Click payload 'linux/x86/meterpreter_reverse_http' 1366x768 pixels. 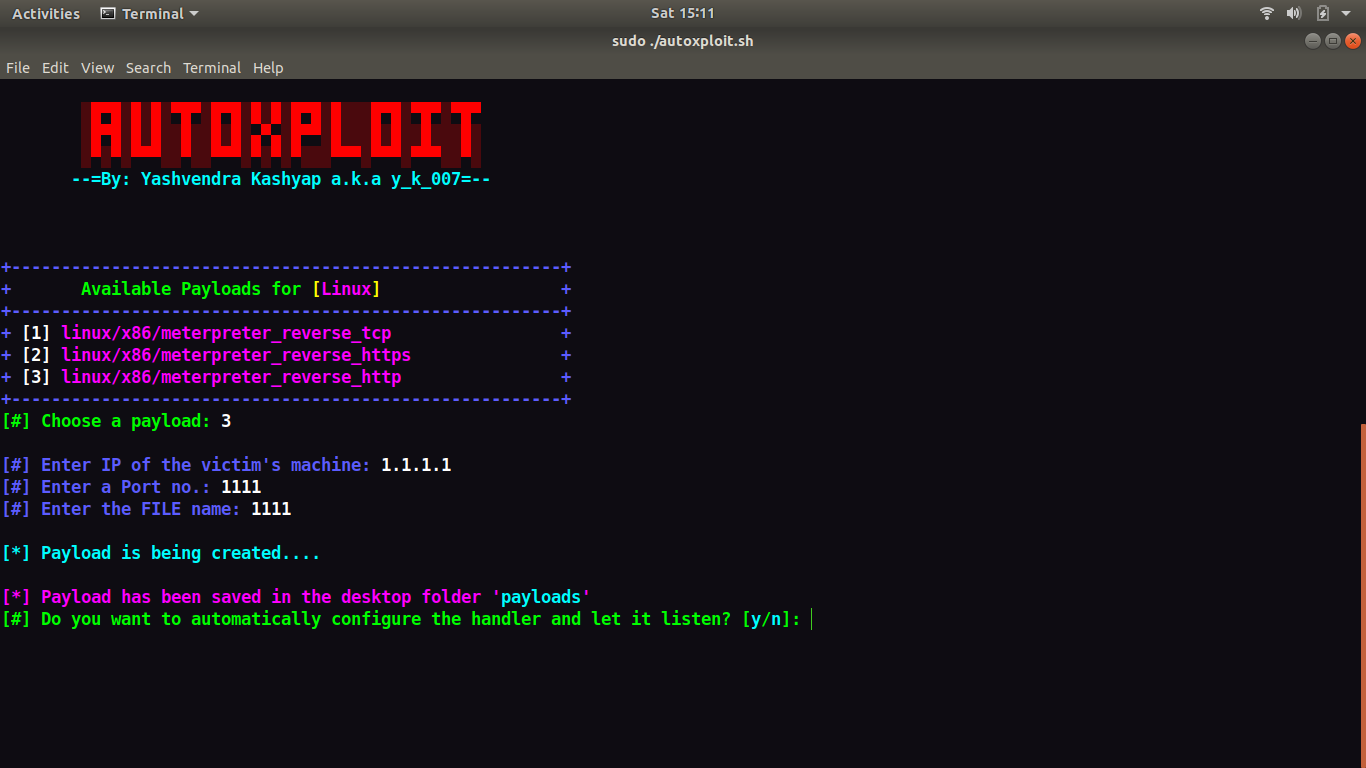click(231, 377)
